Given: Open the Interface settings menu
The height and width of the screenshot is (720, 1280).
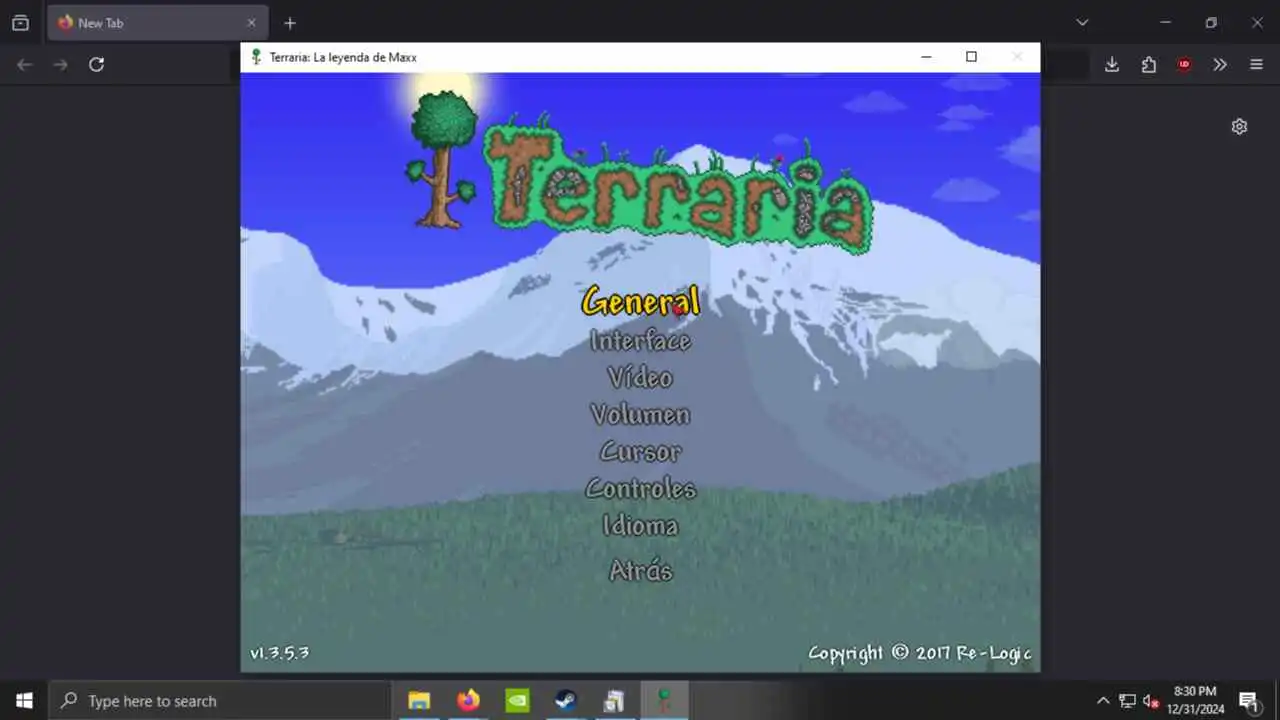Looking at the screenshot, I should click(640, 341).
